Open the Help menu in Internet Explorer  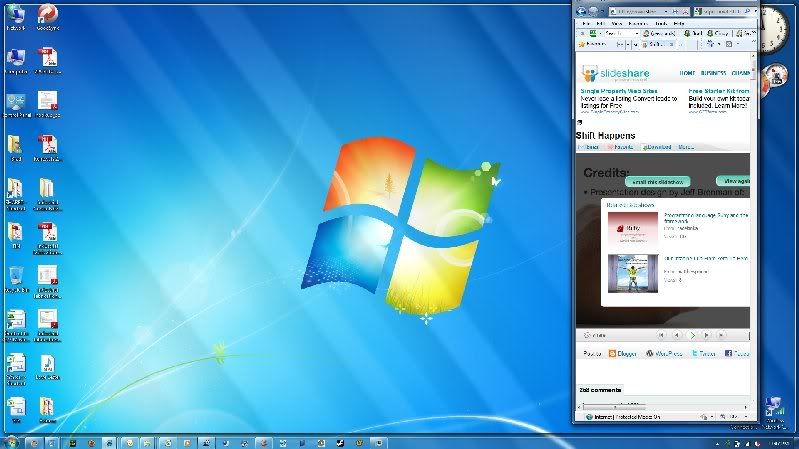point(679,23)
